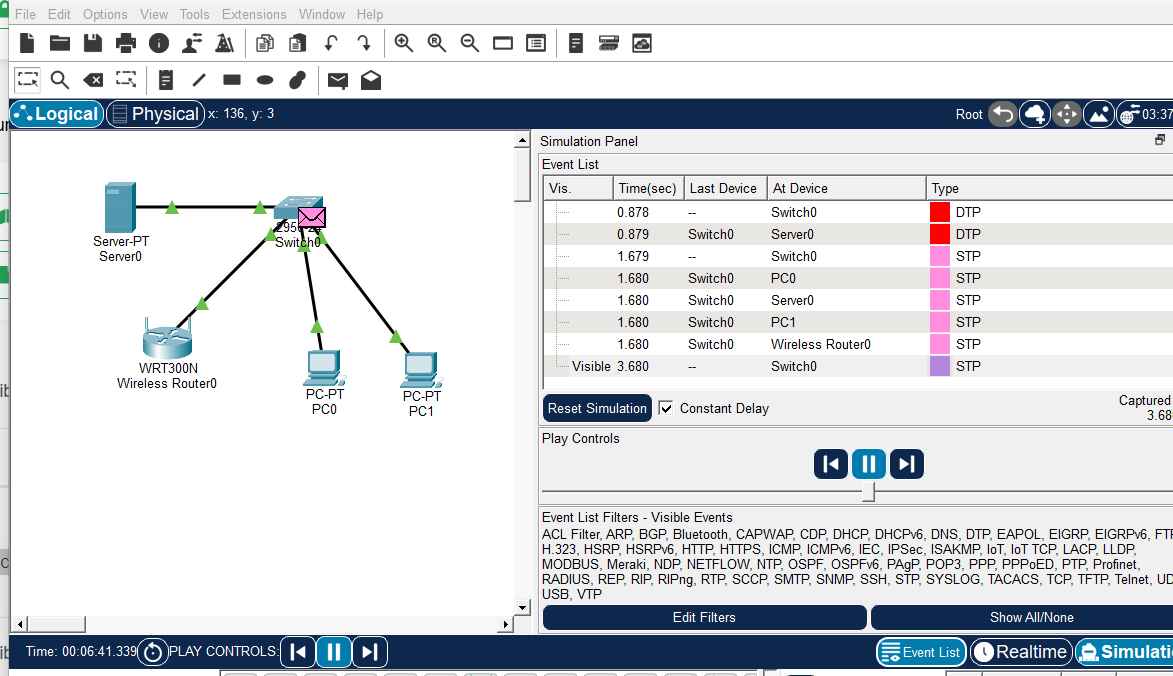Open the Edit menu
Viewport: 1173px width, 676px height.
(59, 14)
